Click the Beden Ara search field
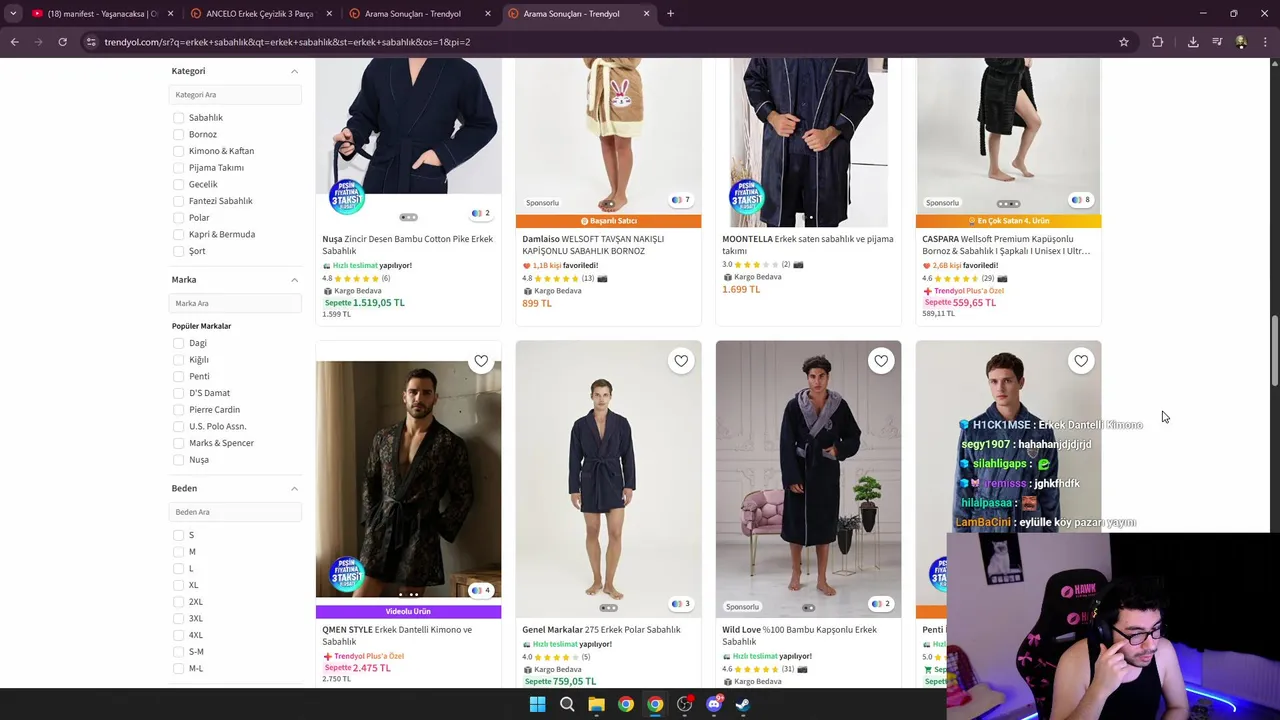Screen dimensions: 1280x720 (235, 512)
